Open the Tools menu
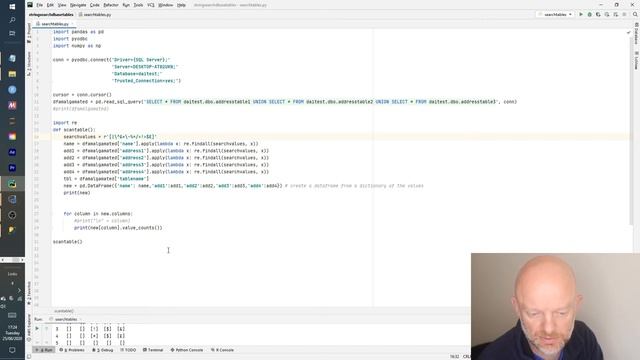This screenshot has width=640, height=360. [138, 5]
